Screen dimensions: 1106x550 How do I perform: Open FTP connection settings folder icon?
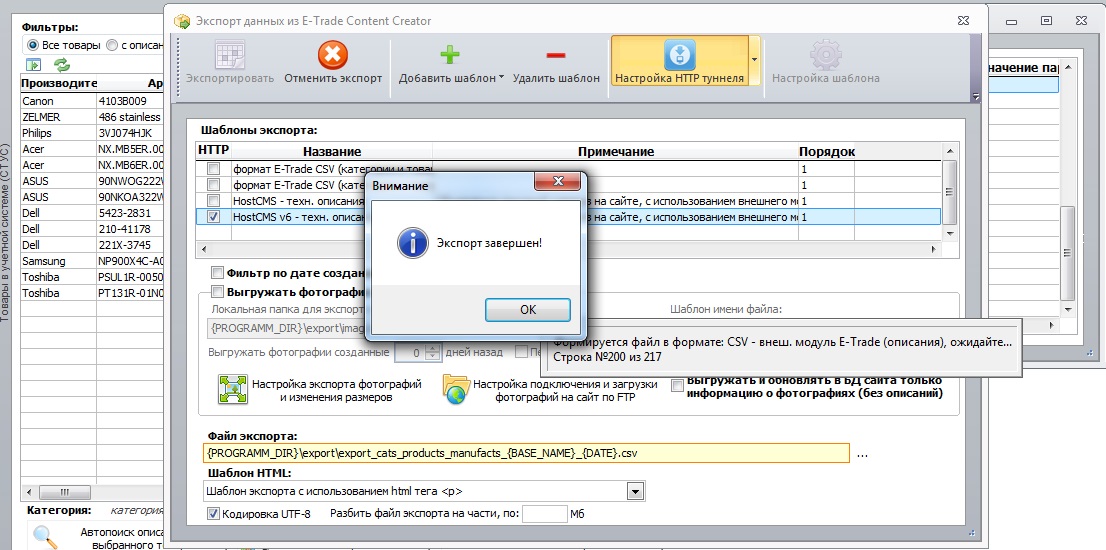(456, 390)
